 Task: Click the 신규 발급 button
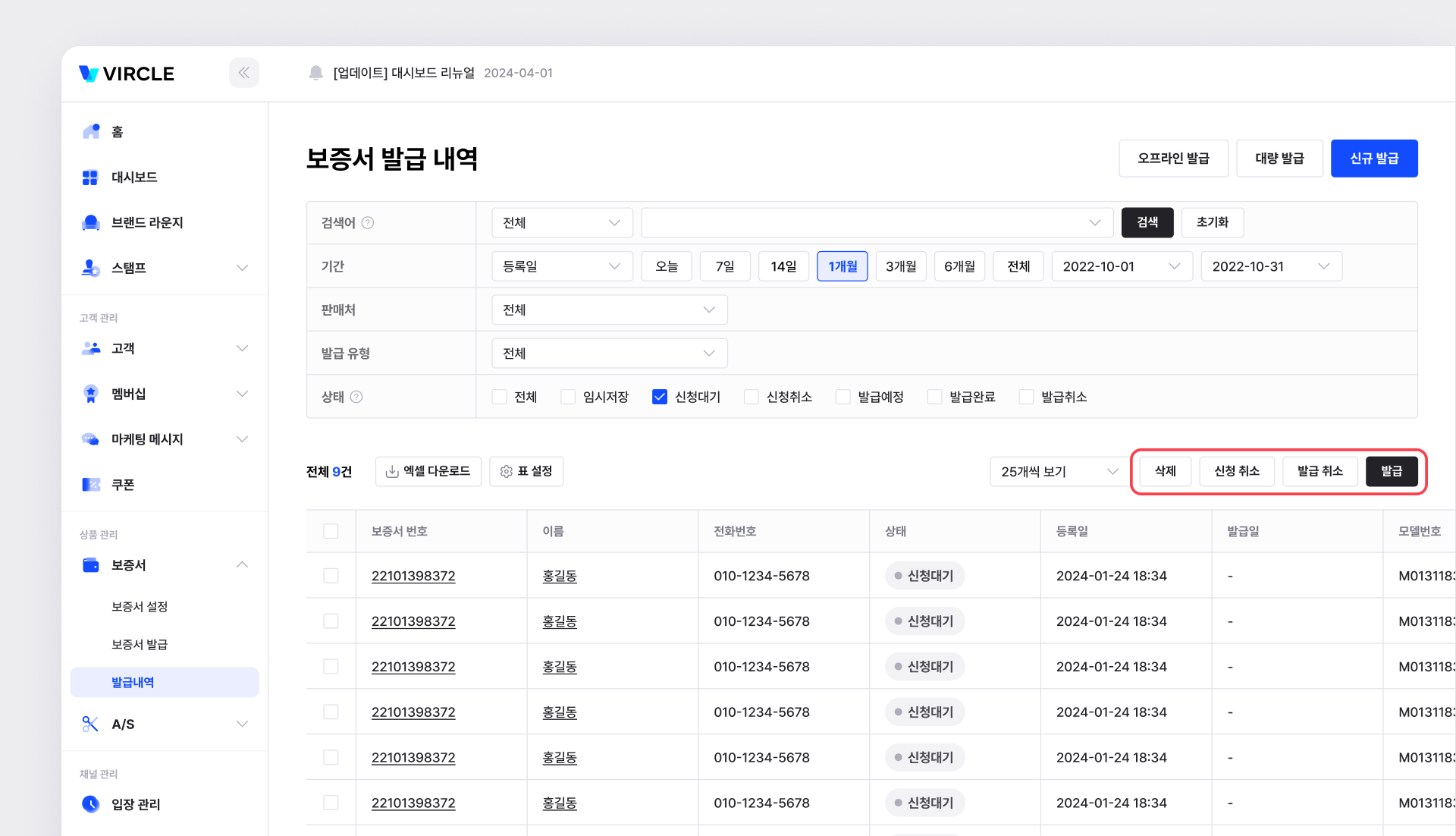(1373, 159)
